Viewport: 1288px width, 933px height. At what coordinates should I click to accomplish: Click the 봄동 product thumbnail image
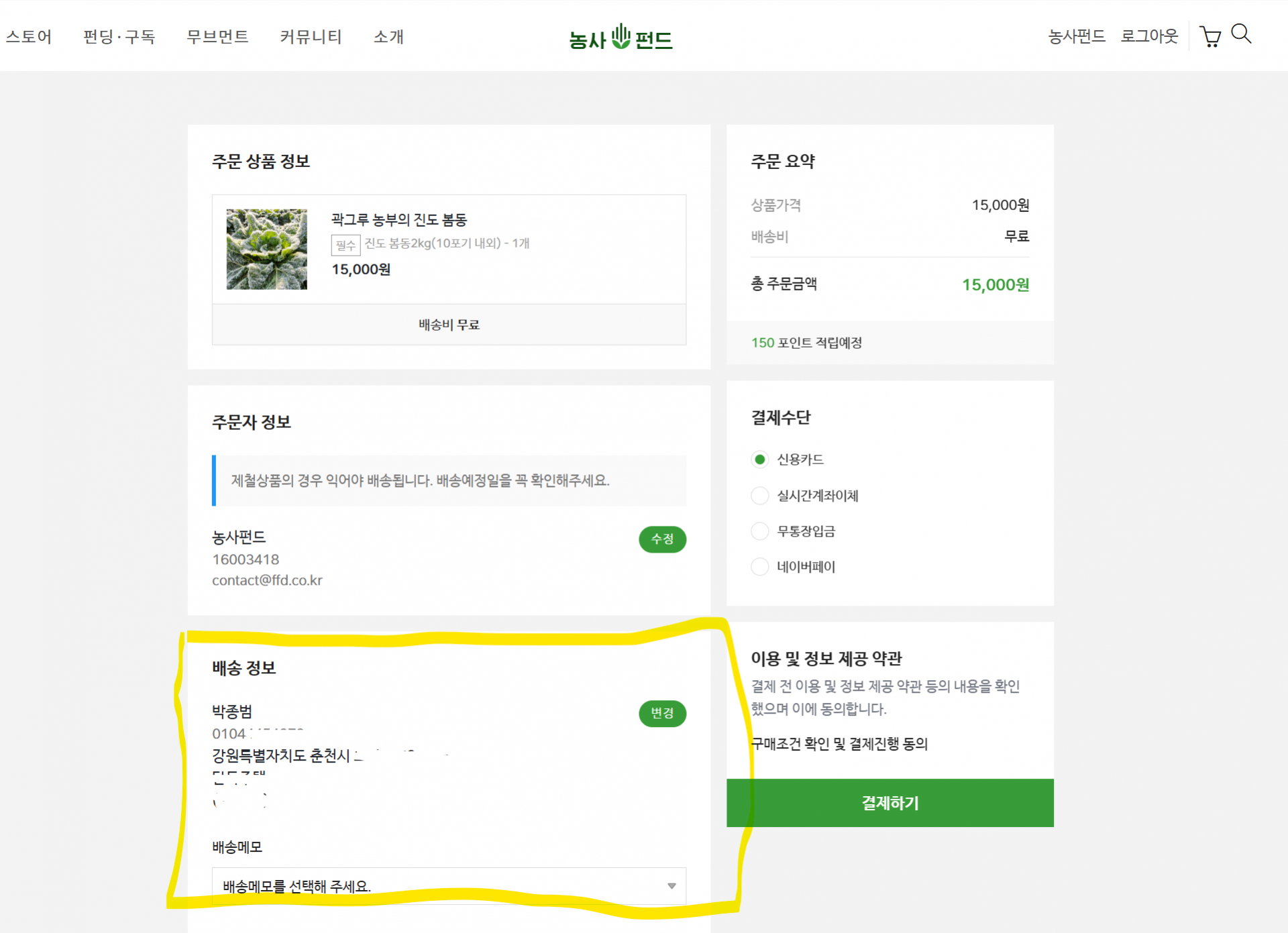(266, 249)
